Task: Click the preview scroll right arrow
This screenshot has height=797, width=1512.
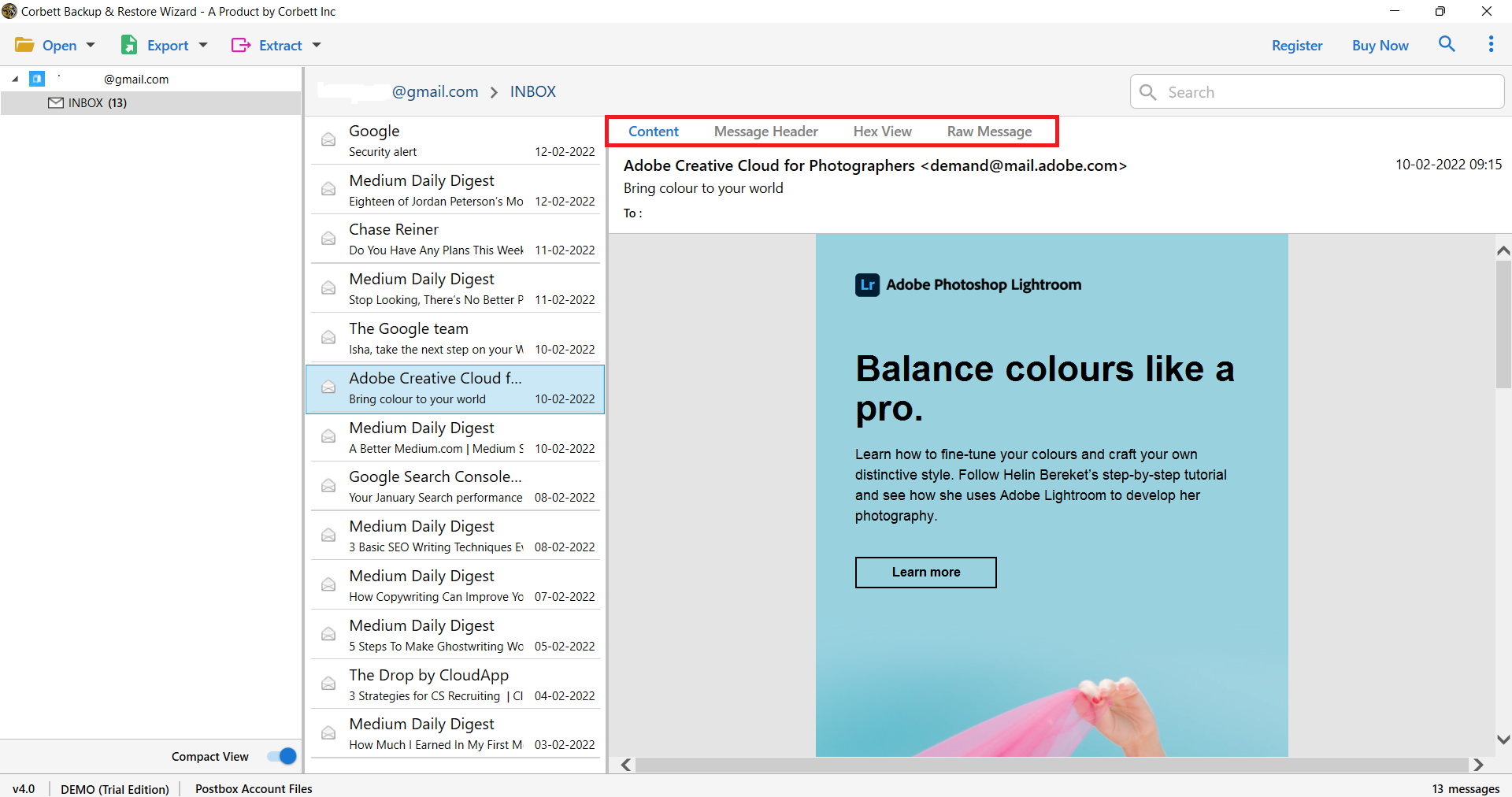Action: click(x=1478, y=765)
